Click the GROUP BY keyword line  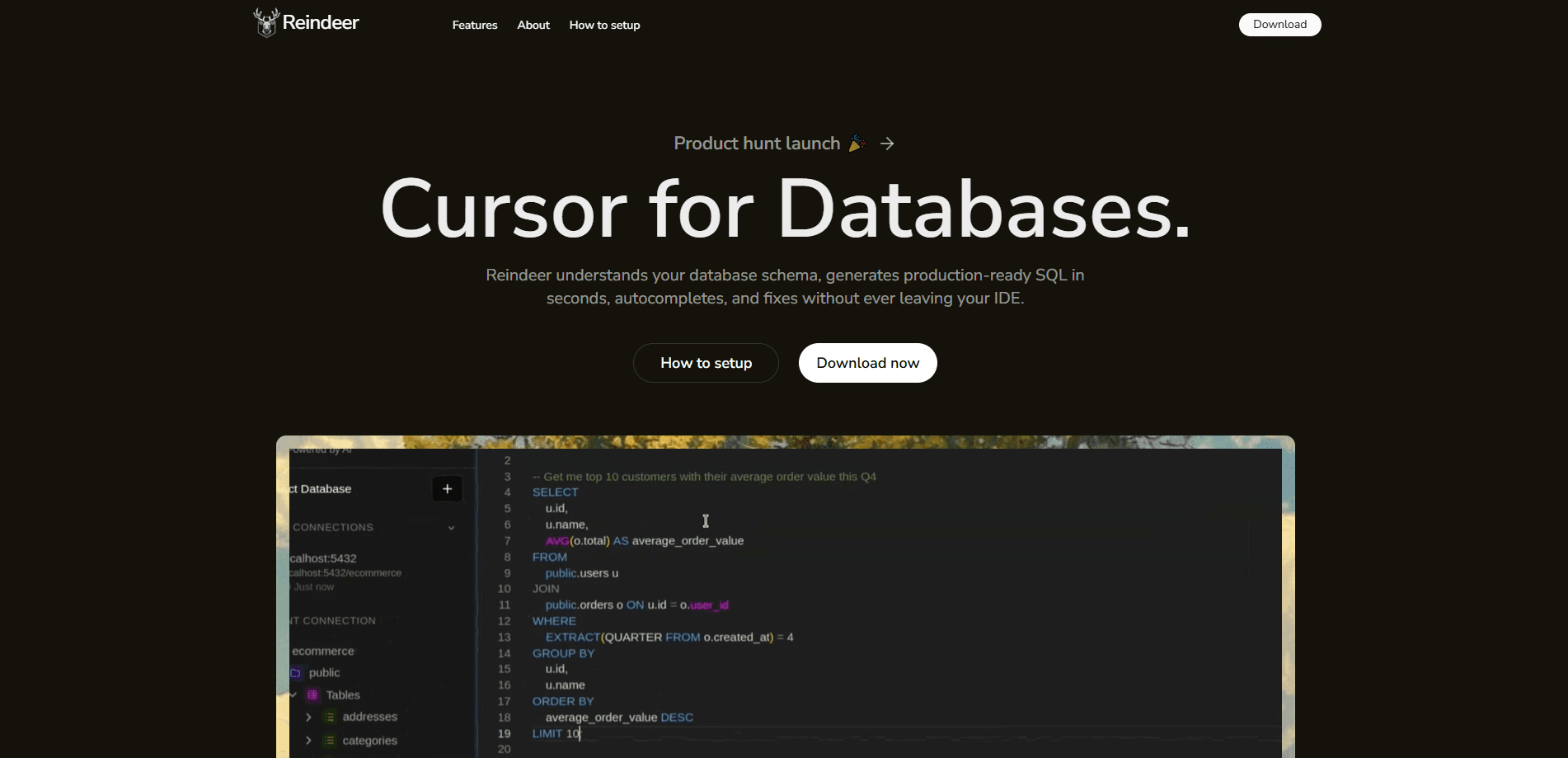[563, 653]
